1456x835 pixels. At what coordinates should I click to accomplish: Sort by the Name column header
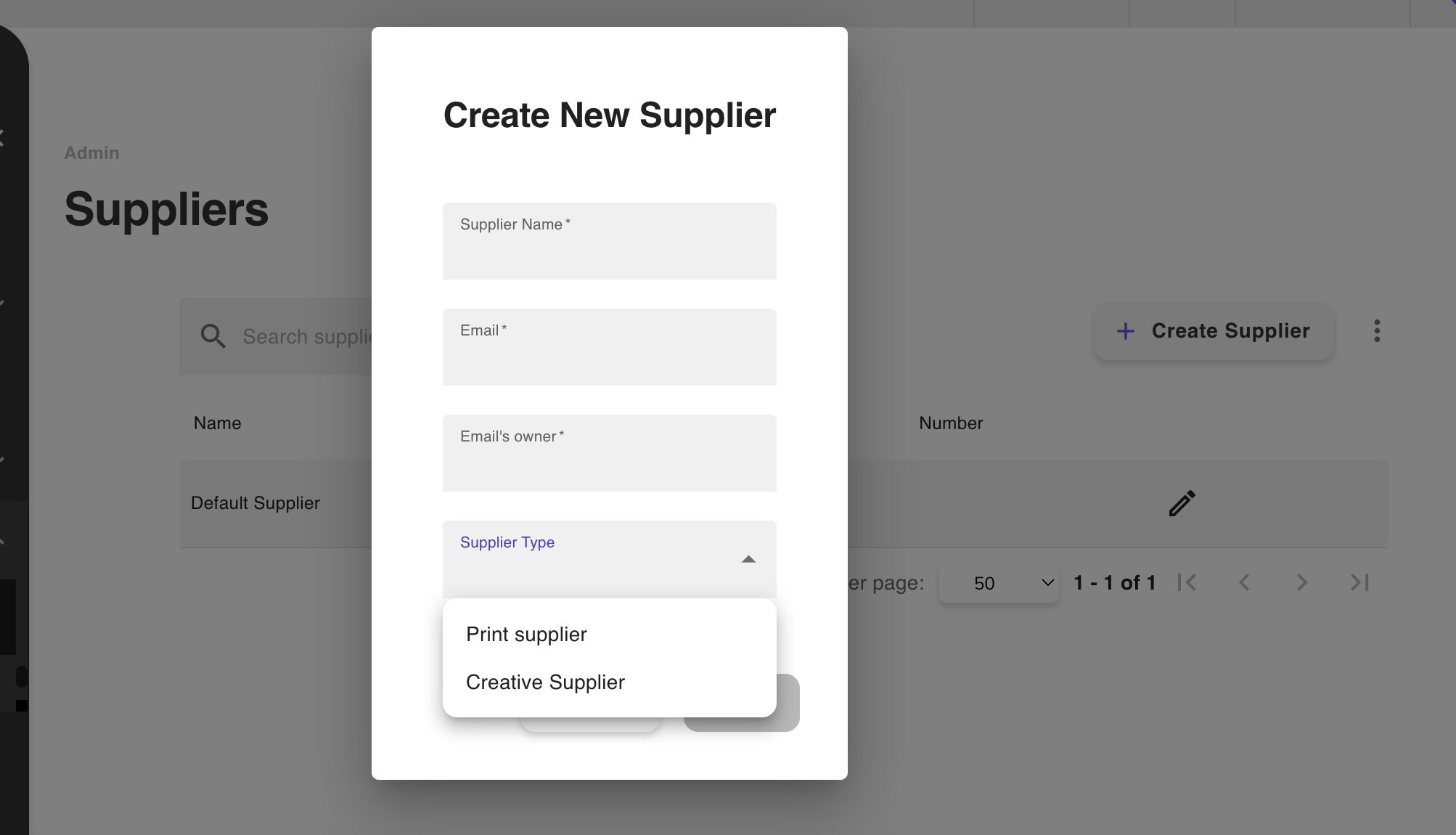point(217,423)
